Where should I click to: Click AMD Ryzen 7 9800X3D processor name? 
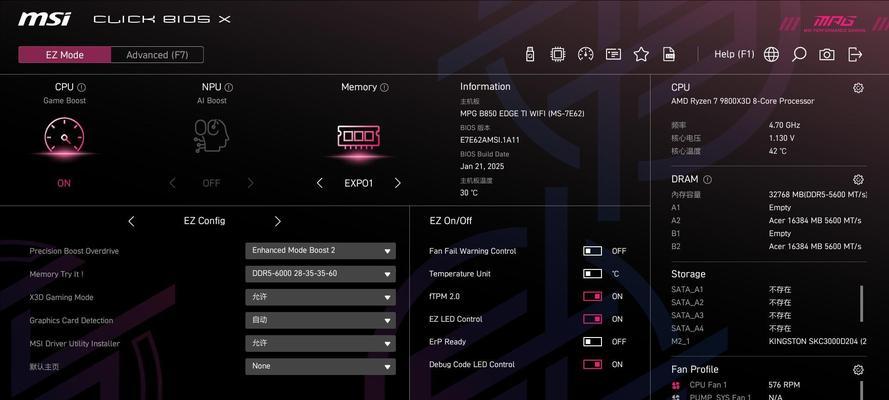743,101
